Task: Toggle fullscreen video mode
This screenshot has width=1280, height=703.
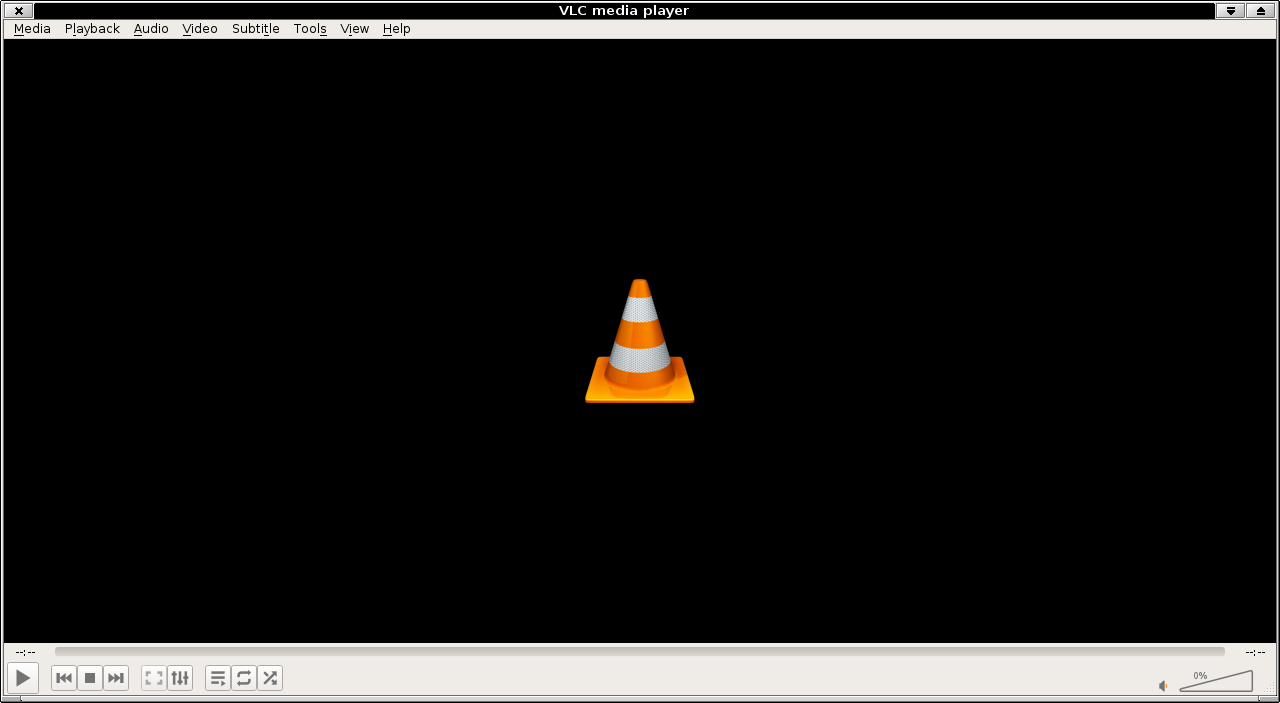Action: [154, 678]
